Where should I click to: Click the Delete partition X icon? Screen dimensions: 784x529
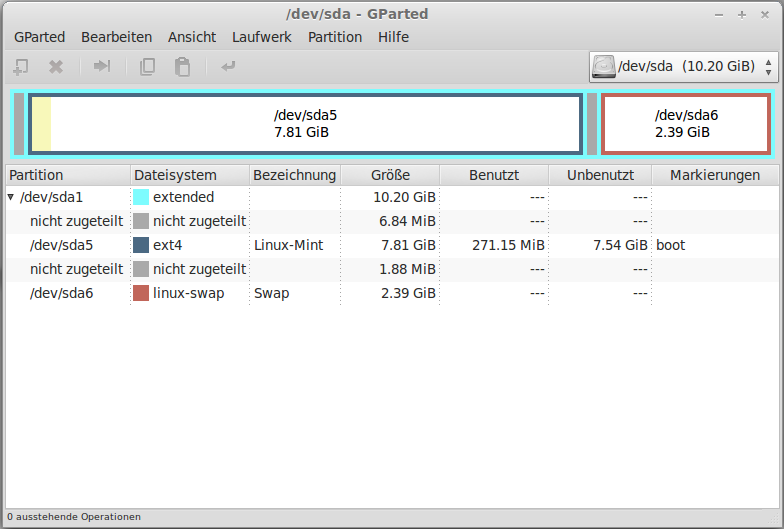pyautogui.click(x=56, y=67)
